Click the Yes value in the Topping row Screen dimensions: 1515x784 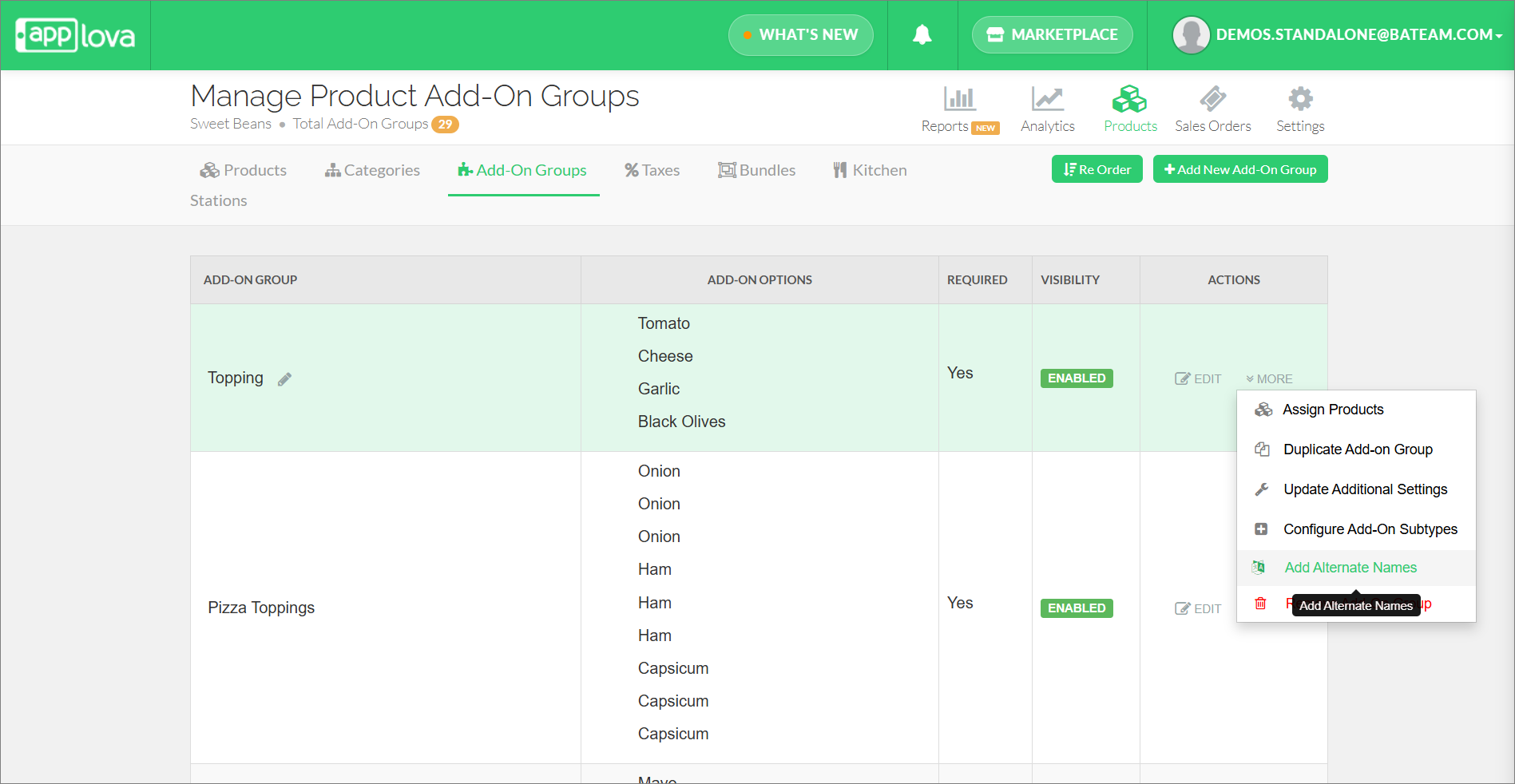[x=960, y=373]
